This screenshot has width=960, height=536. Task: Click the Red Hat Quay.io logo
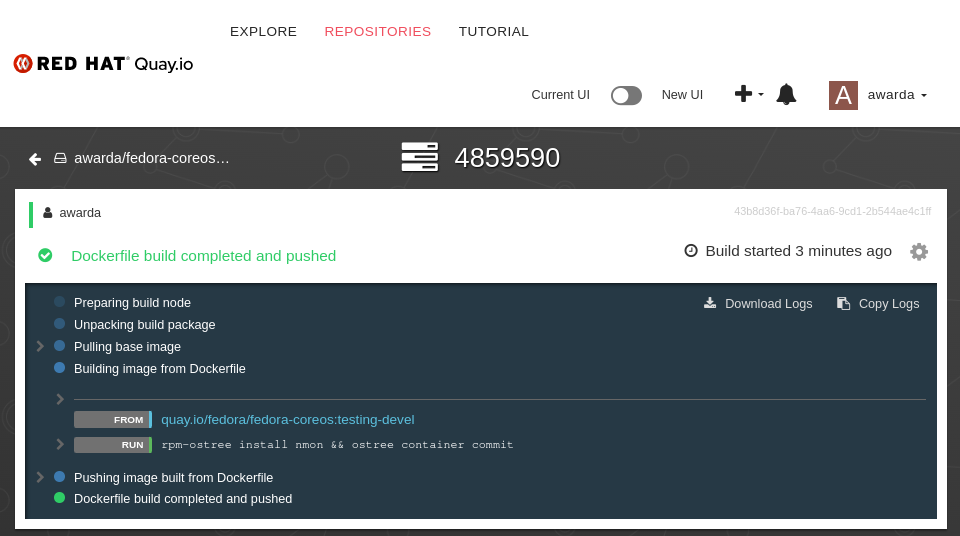pyautogui.click(x=103, y=64)
